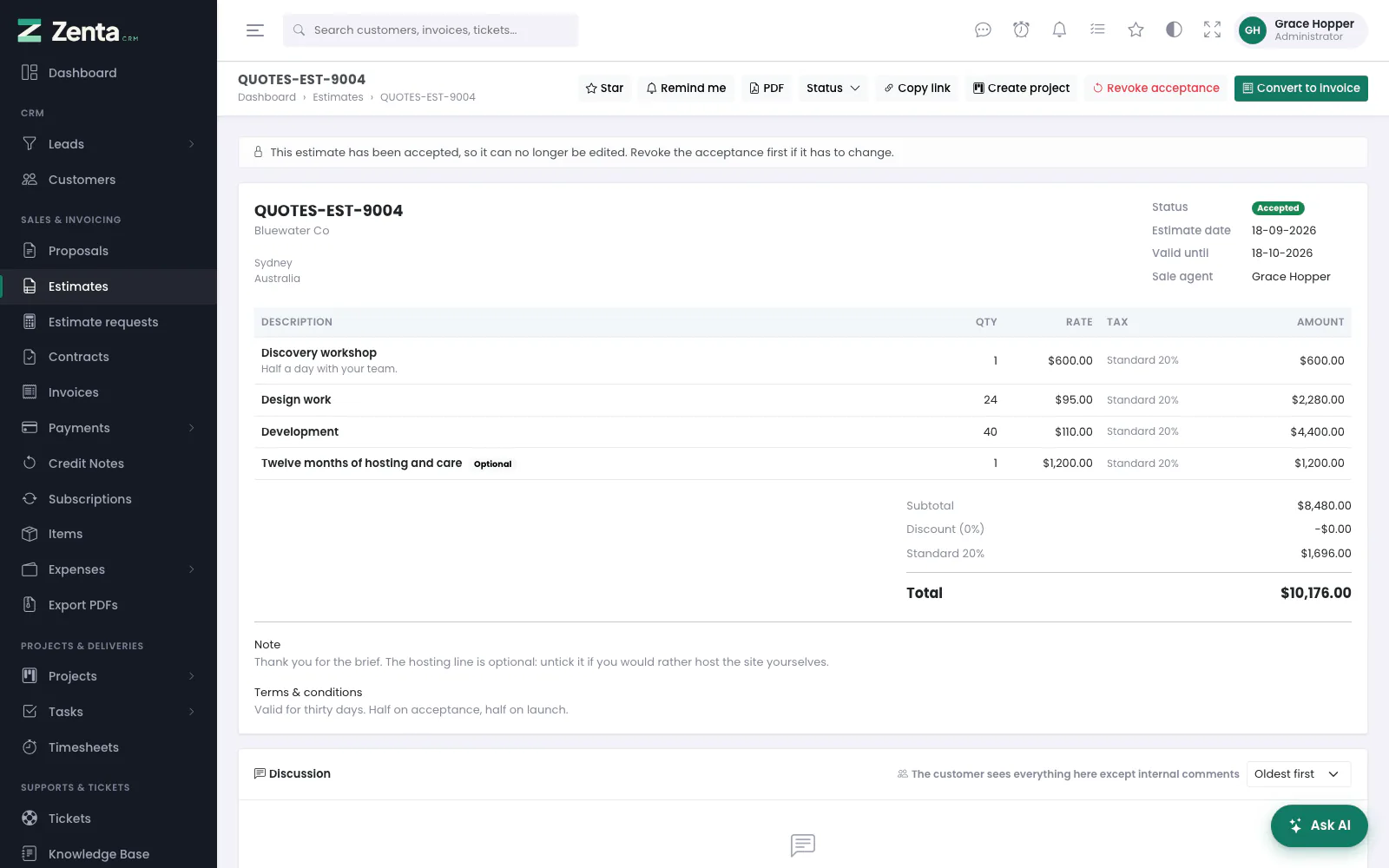Toggle dark mode with the contrast icon

click(x=1174, y=30)
